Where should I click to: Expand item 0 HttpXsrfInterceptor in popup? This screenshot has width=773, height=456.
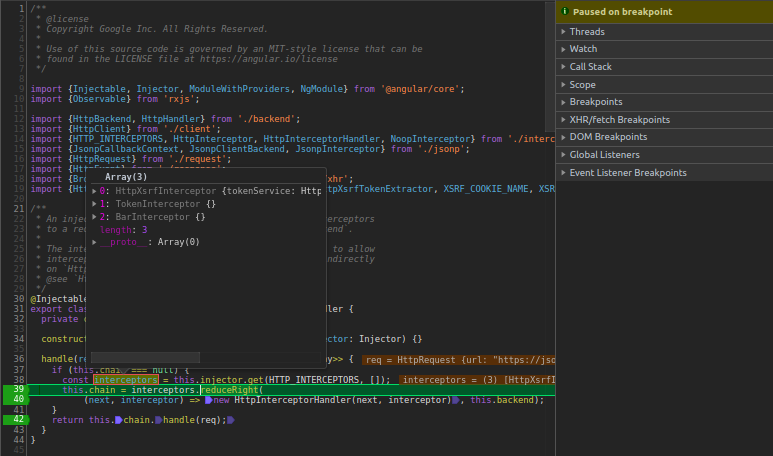coord(94,191)
